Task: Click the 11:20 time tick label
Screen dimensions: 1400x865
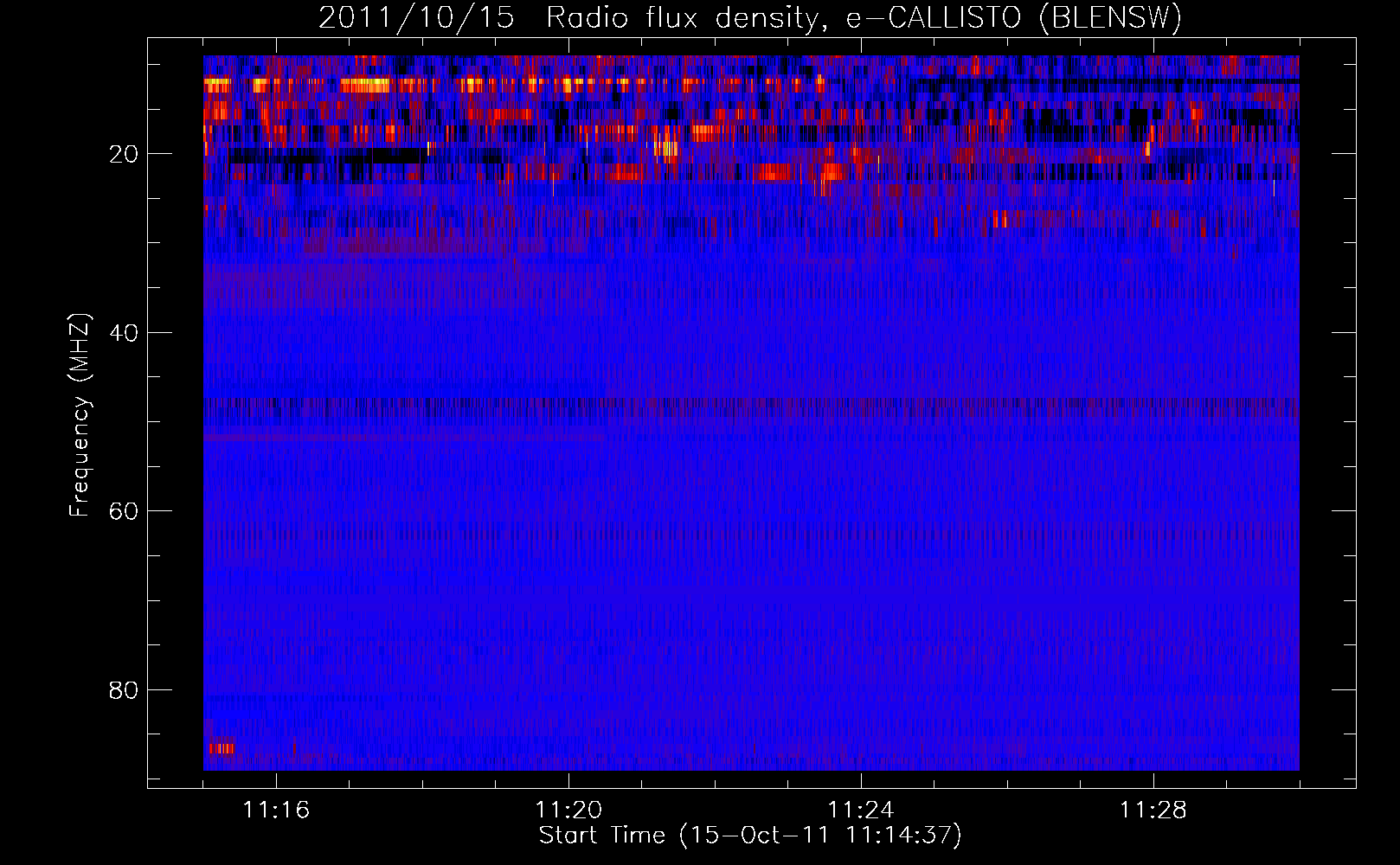Action: click(568, 810)
